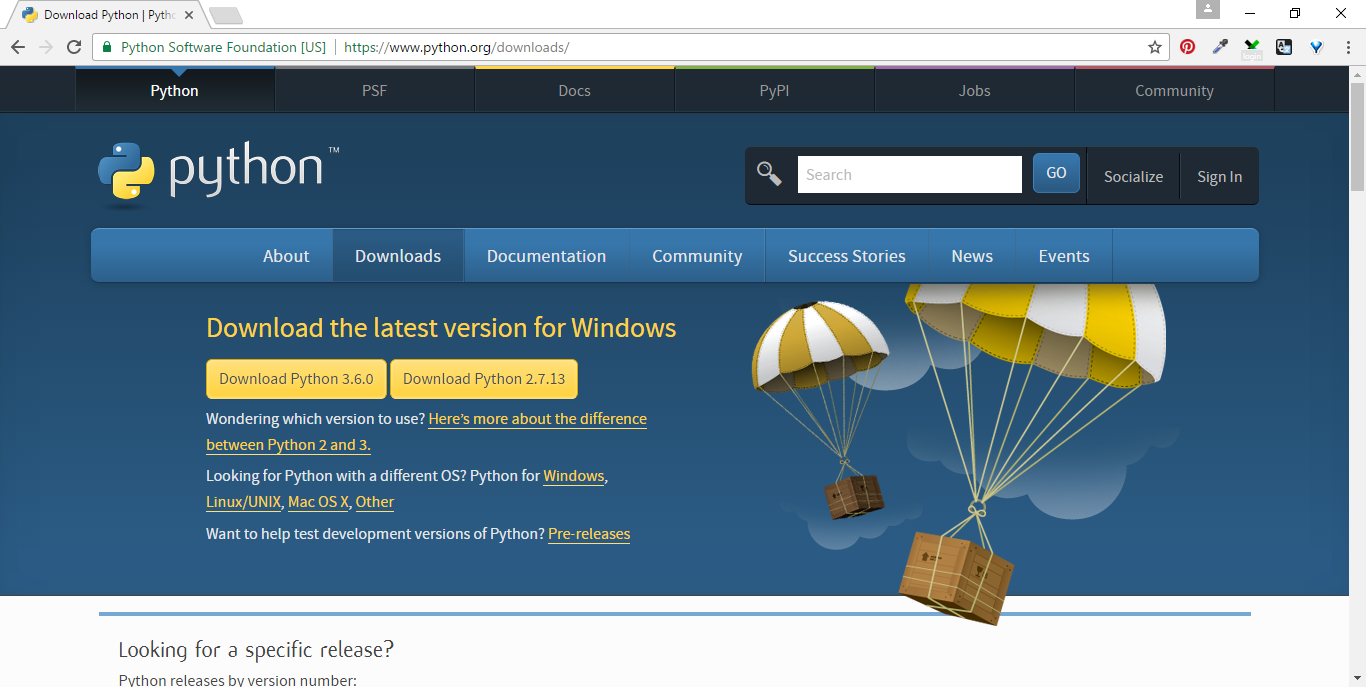Expand the Socialize menu

[1133, 176]
